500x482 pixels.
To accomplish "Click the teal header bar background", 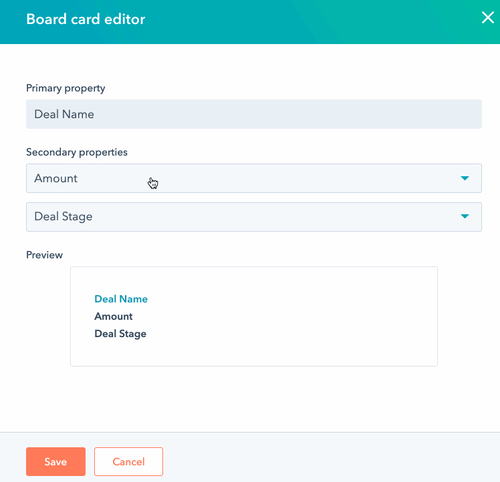I will 300,22.
